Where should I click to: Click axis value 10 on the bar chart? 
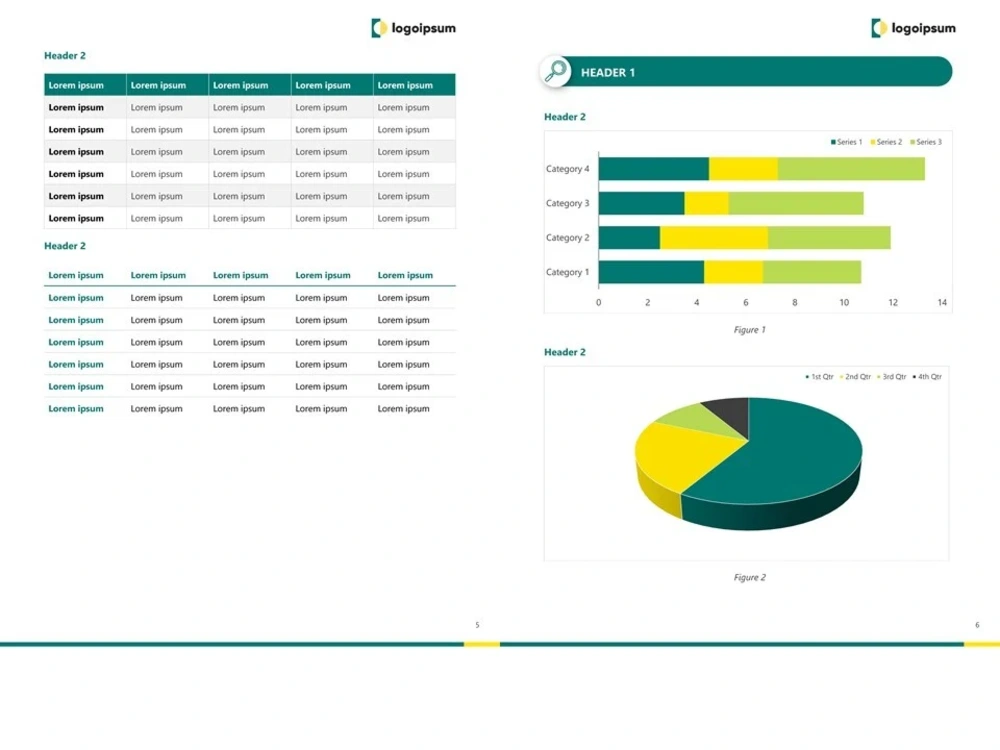[x=844, y=302]
